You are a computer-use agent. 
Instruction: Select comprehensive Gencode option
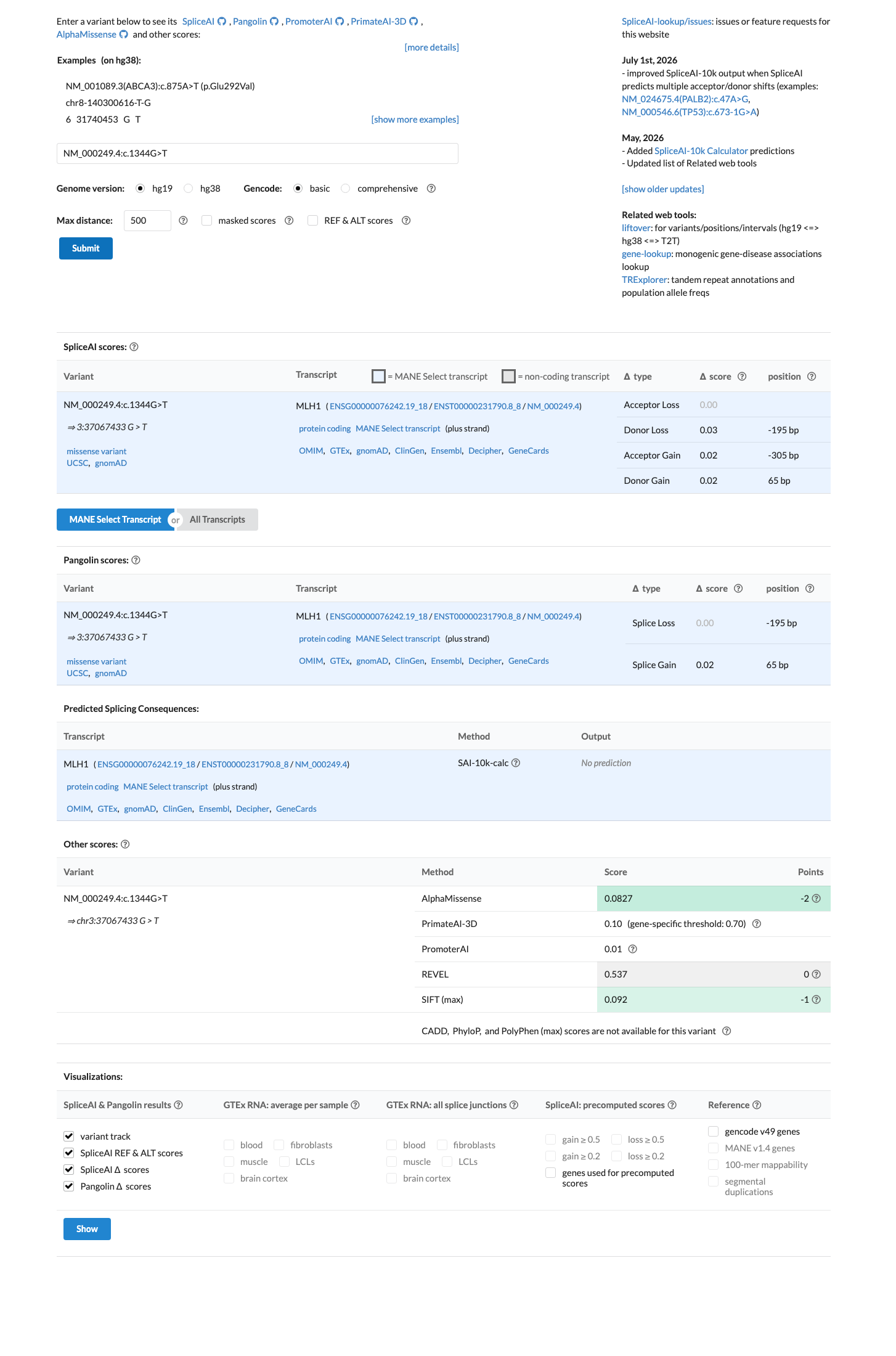tap(345, 189)
